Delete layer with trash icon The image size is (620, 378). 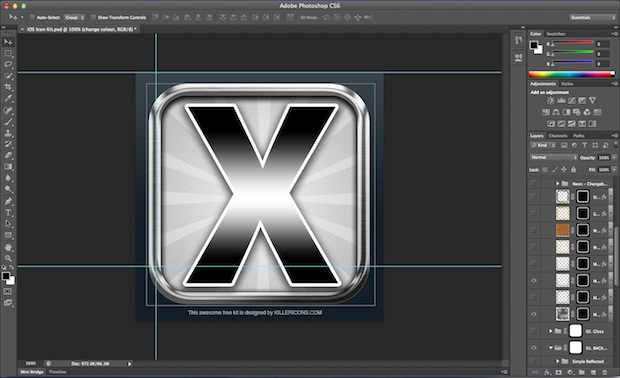pos(605,372)
